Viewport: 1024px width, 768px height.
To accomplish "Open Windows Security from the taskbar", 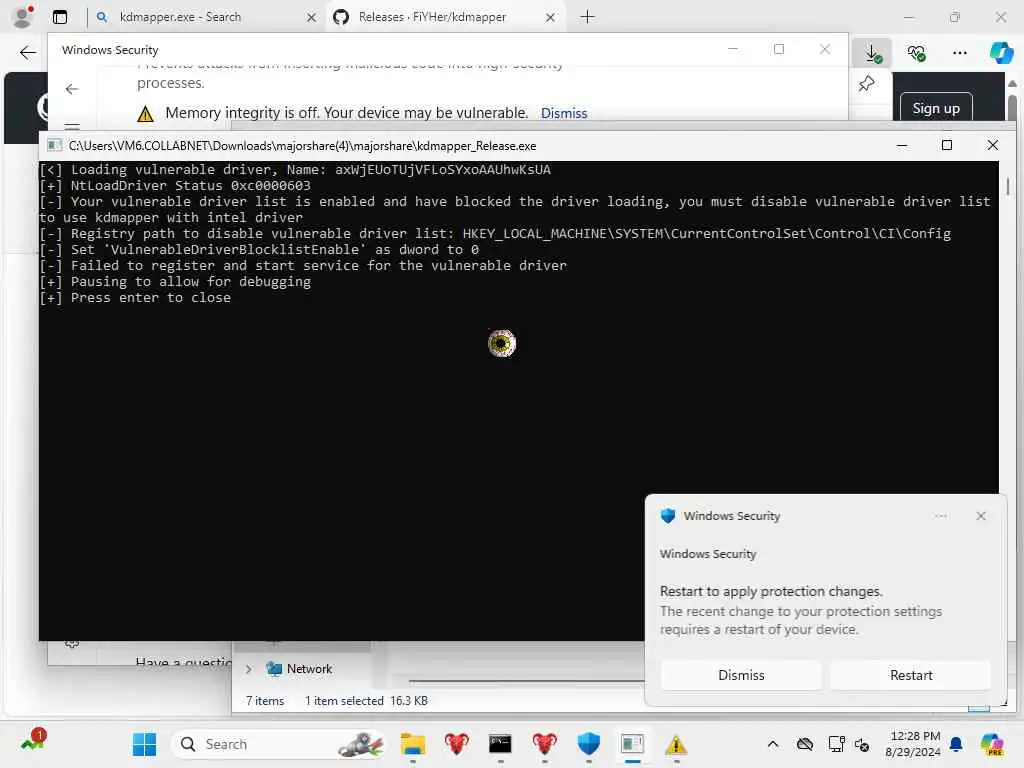I will coord(588,744).
